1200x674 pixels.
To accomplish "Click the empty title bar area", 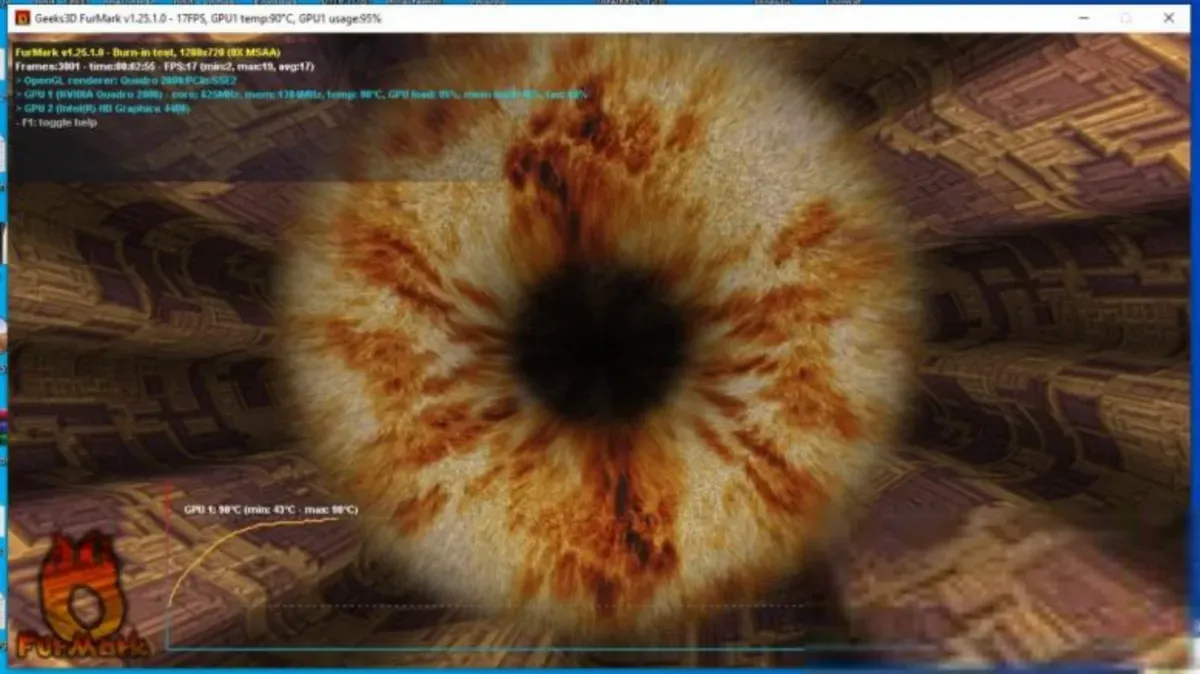I will [x=700, y=18].
